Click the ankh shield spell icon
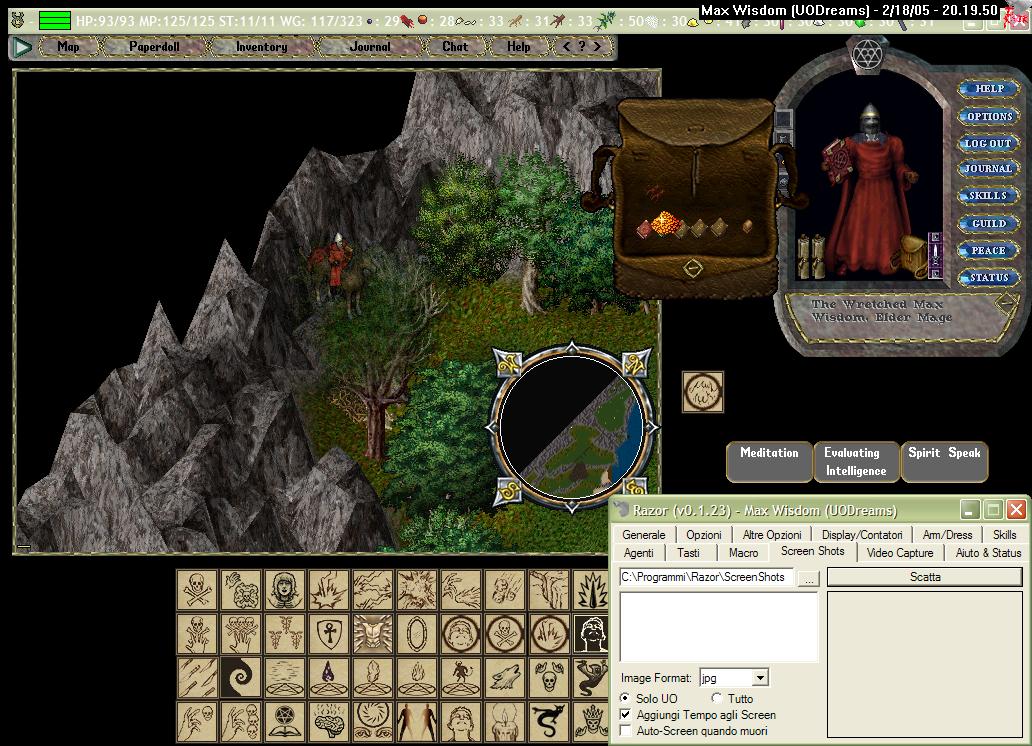1032x746 pixels. pos(329,633)
